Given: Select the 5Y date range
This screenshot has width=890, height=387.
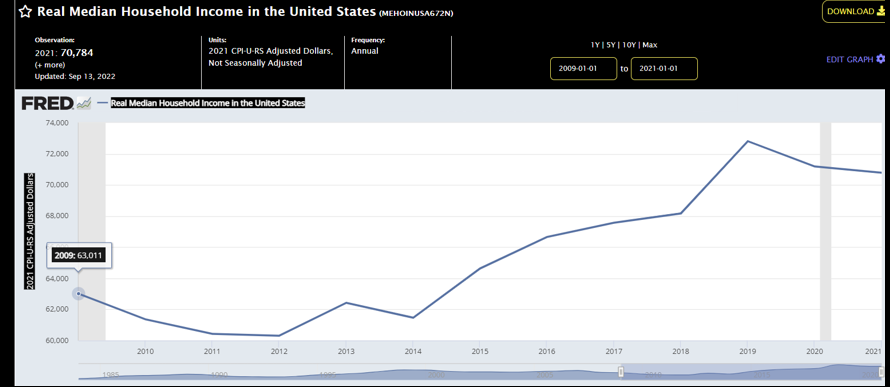Looking at the screenshot, I should tap(611, 45).
